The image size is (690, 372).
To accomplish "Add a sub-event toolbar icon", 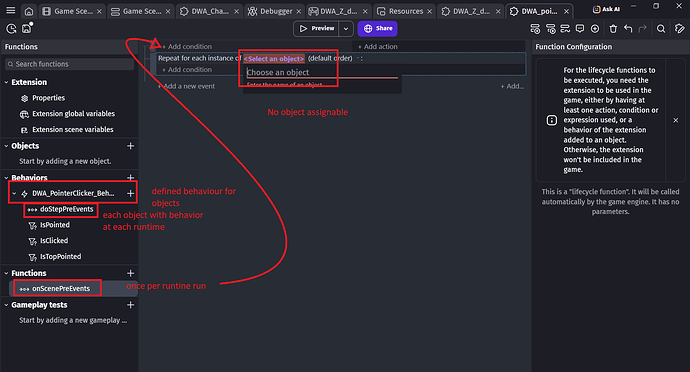I will [x=551, y=29].
